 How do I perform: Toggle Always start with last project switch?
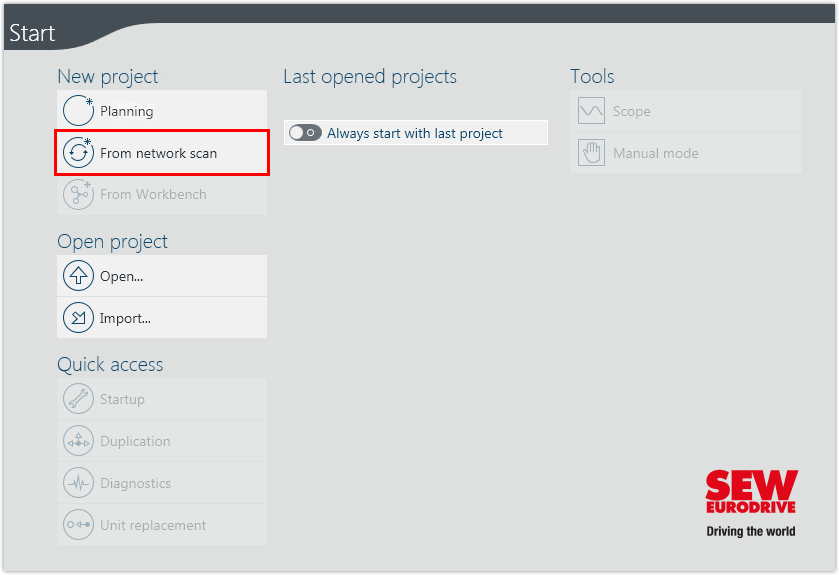click(305, 133)
